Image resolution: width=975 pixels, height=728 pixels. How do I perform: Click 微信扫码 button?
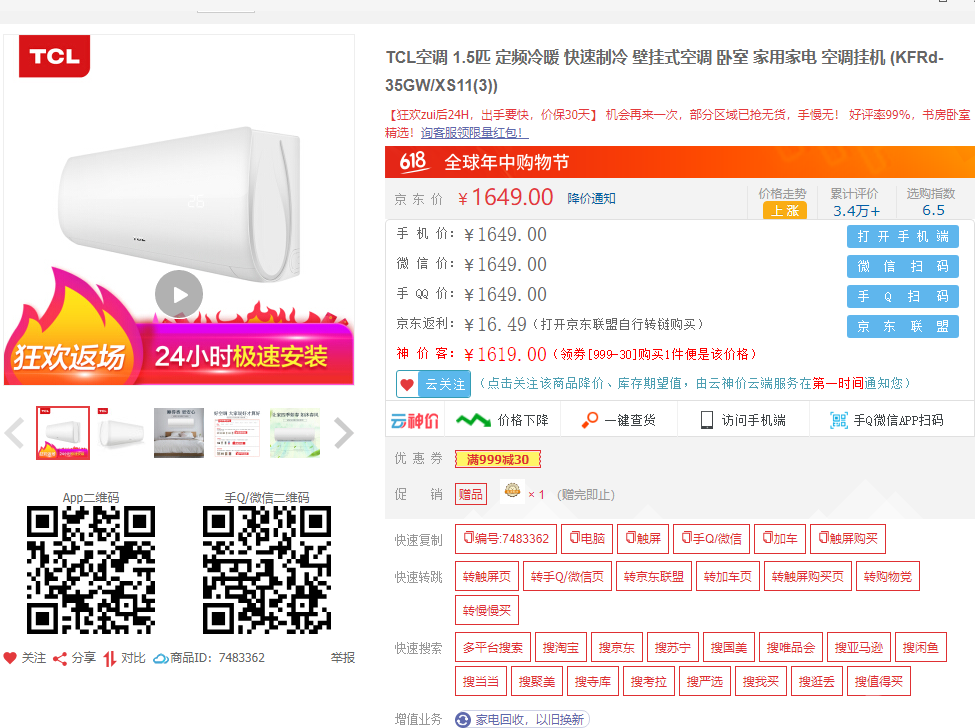902,266
